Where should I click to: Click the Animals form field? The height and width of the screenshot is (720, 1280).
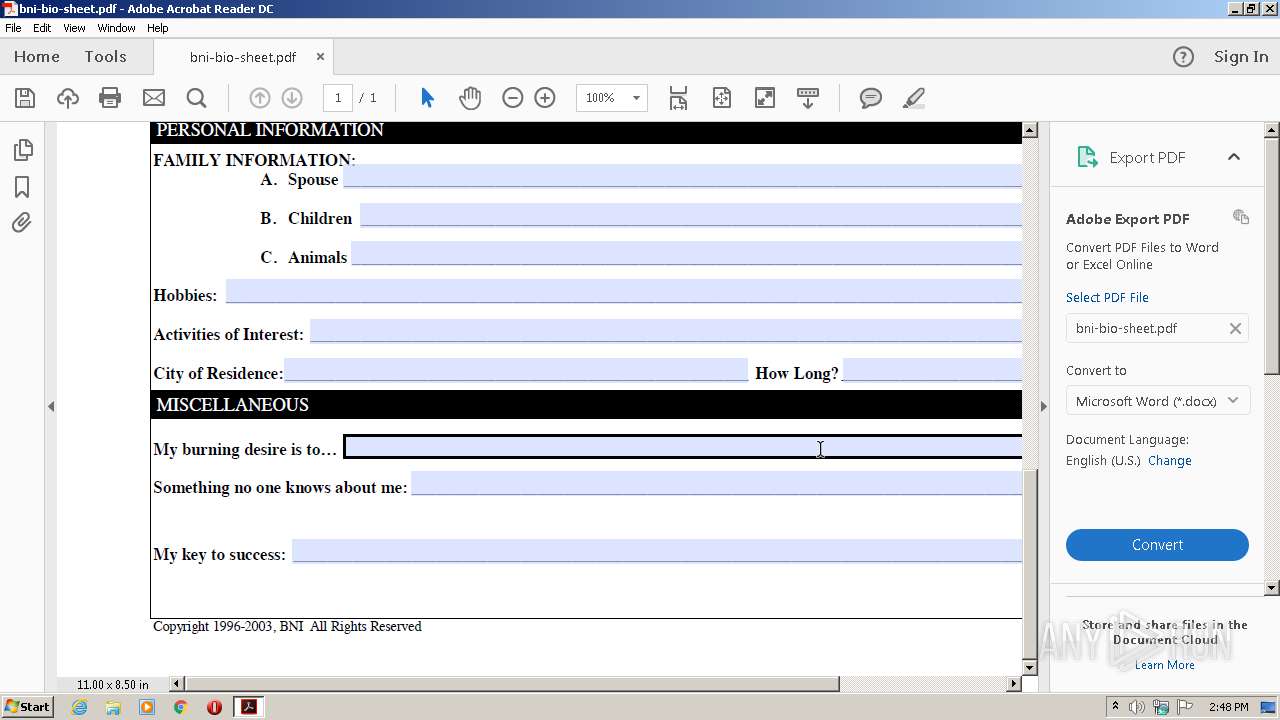[x=687, y=253]
